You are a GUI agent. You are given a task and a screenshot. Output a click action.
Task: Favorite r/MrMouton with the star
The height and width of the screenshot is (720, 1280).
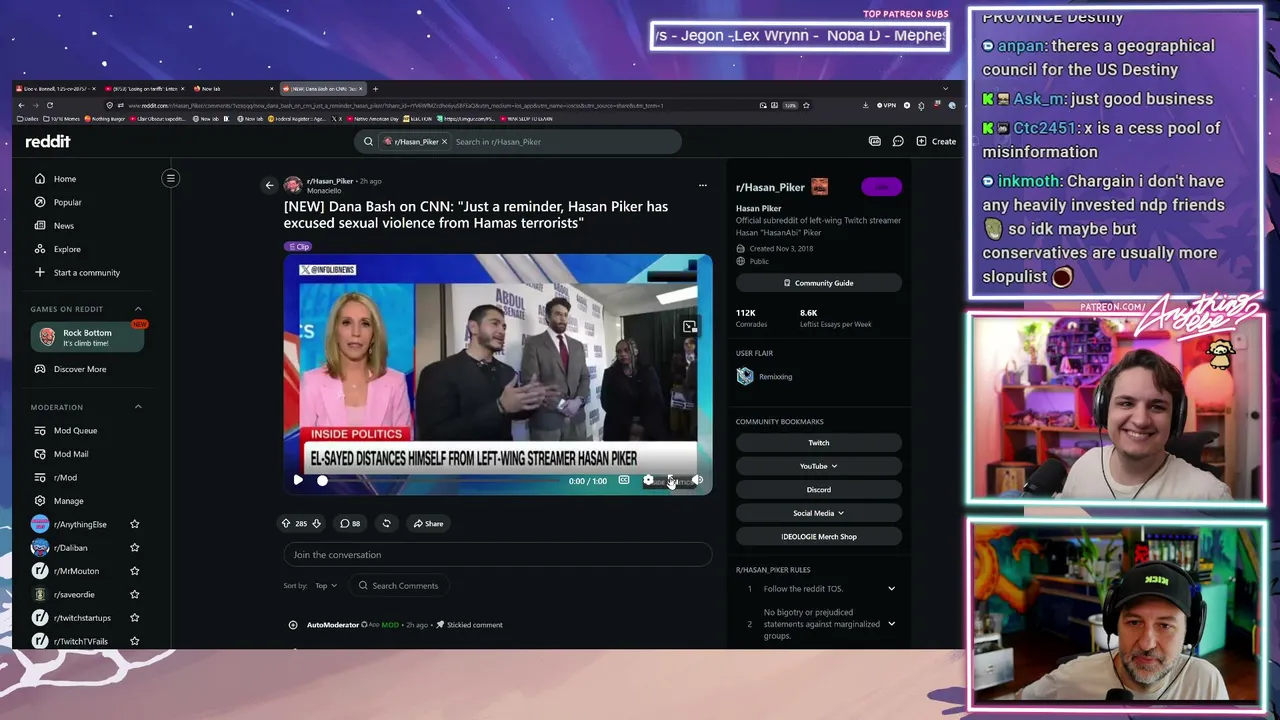[x=135, y=571]
